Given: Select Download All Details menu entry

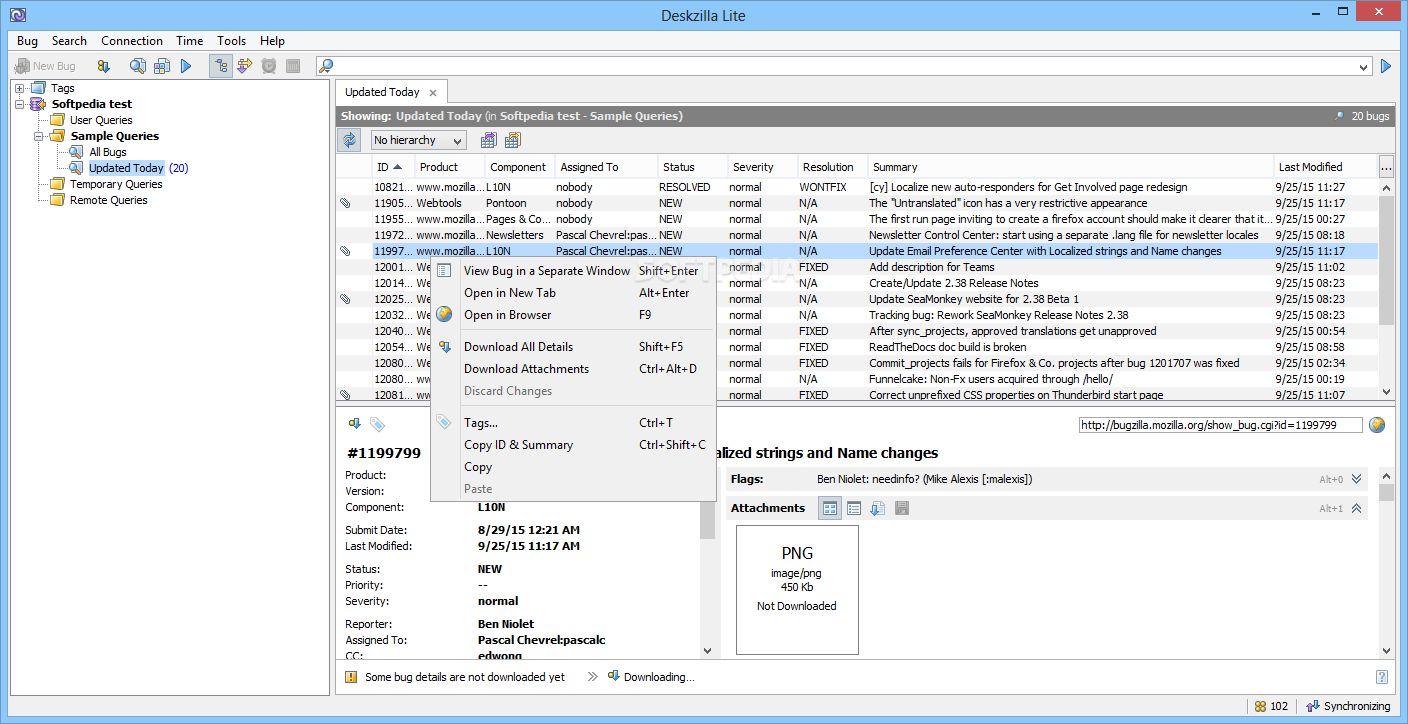Looking at the screenshot, I should click(x=518, y=347).
